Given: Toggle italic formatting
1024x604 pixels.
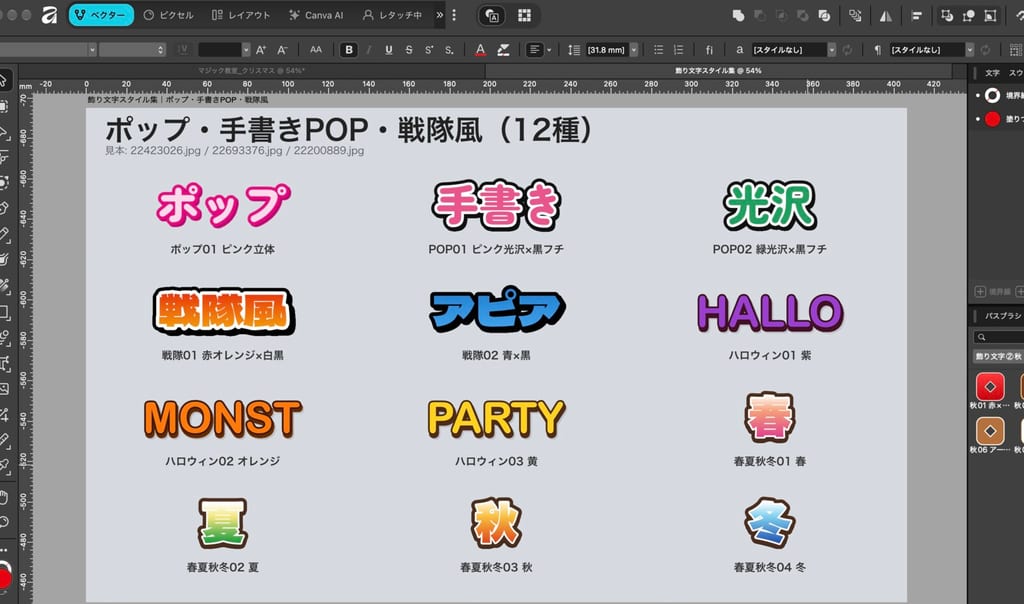Looking at the screenshot, I should pyautogui.click(x=369, y=50).
